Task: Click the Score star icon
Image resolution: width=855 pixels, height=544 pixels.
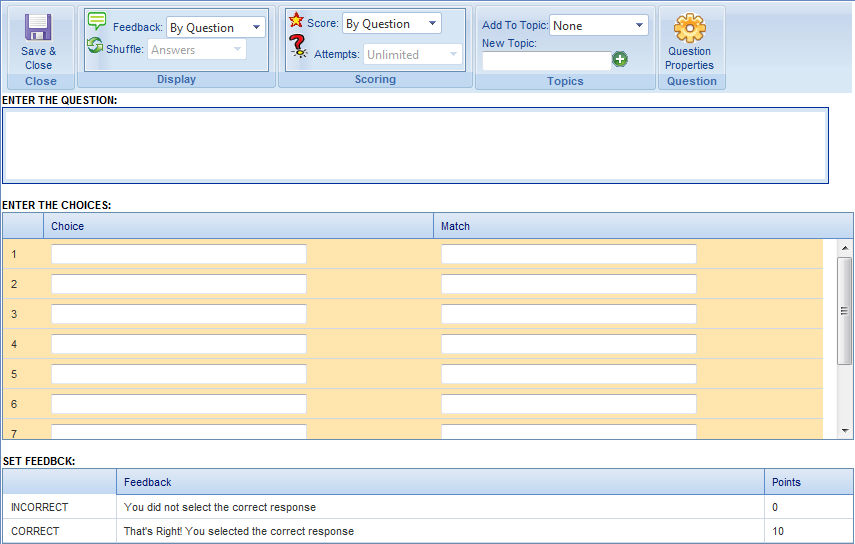Action: pos(296,20)
